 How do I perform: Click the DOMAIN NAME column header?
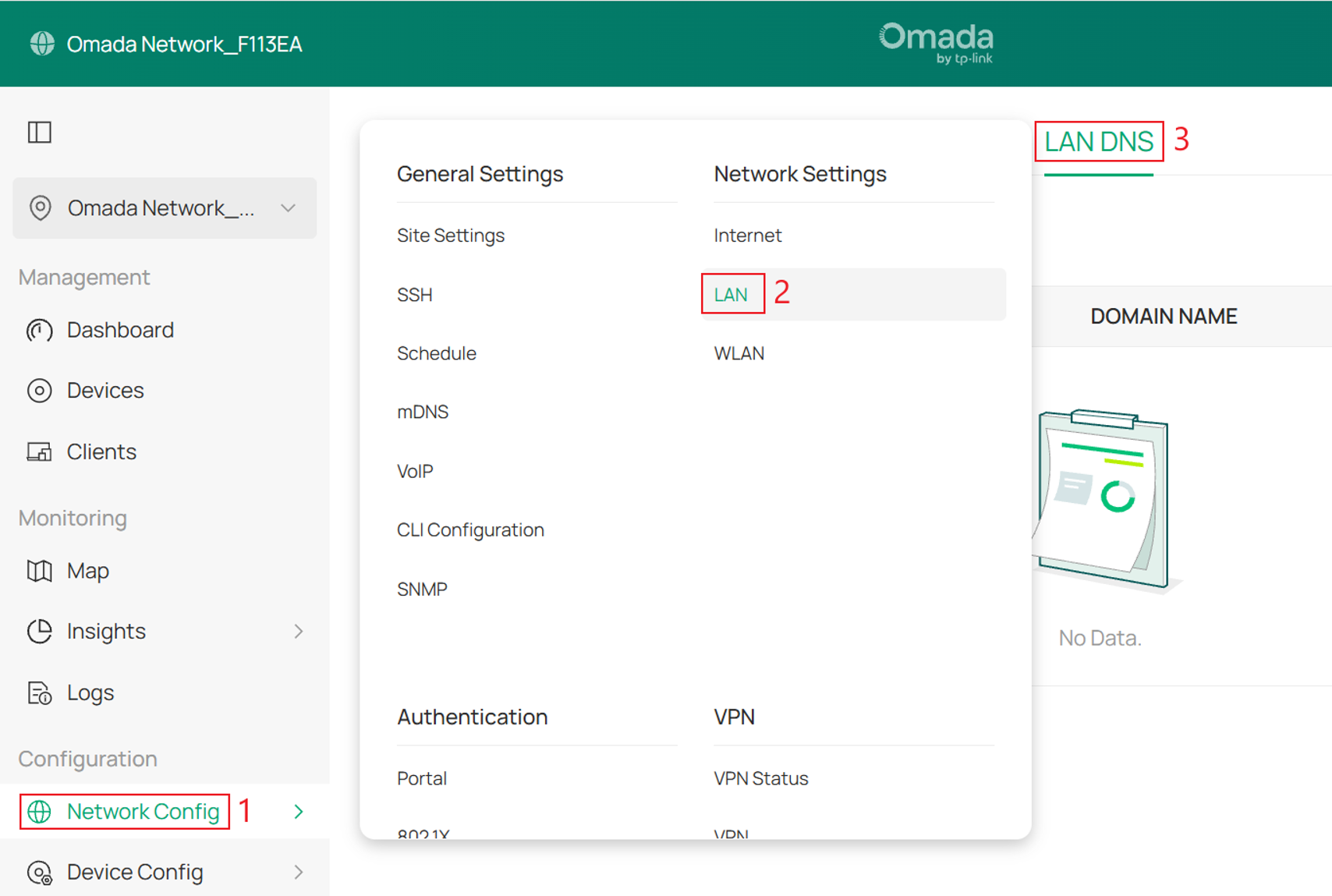point(1164,317)
